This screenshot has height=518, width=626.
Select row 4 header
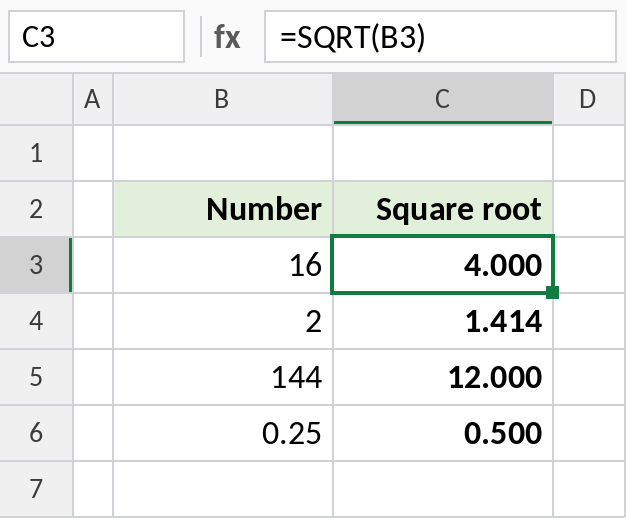[x=36, y=321]
